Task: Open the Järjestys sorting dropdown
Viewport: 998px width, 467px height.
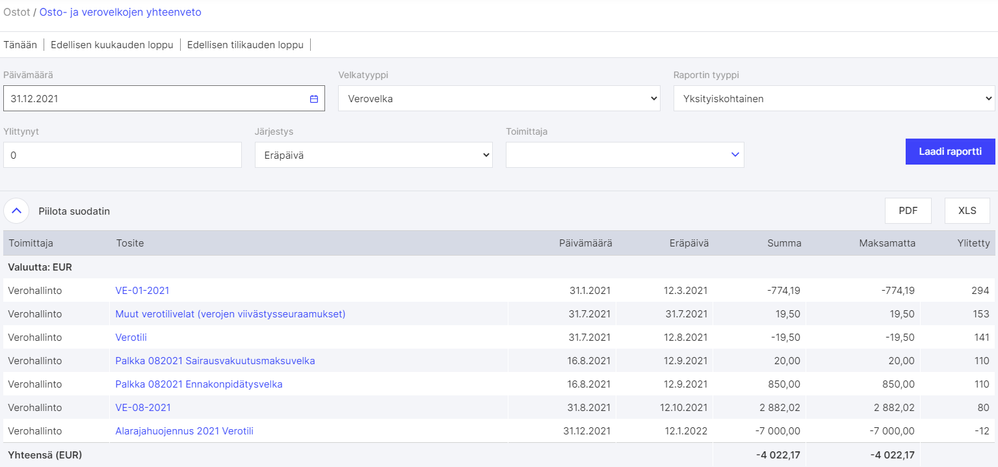Action: [x=373, y=155]
